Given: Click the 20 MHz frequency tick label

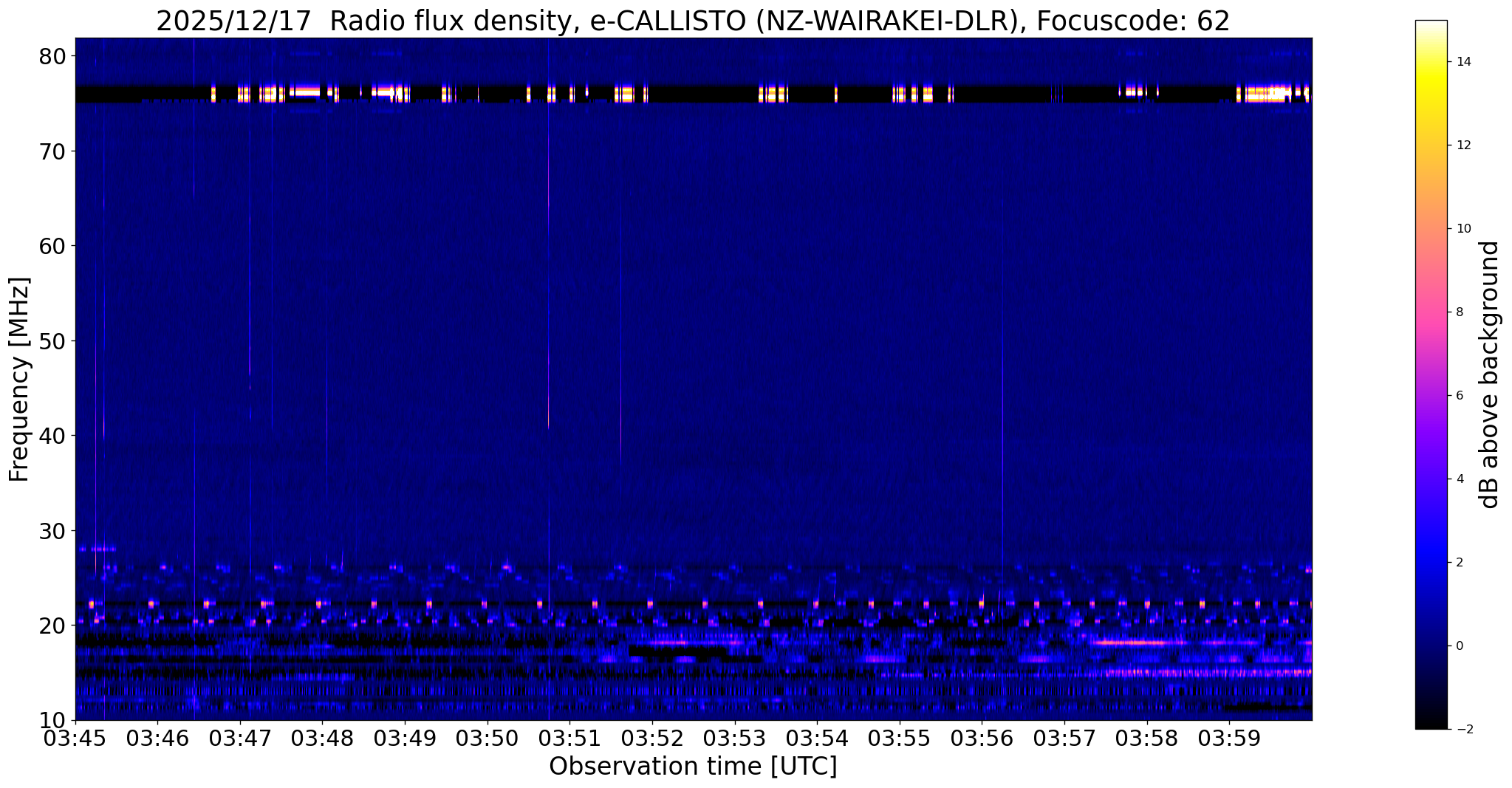Looking at the screenshot, I should 52,626.
